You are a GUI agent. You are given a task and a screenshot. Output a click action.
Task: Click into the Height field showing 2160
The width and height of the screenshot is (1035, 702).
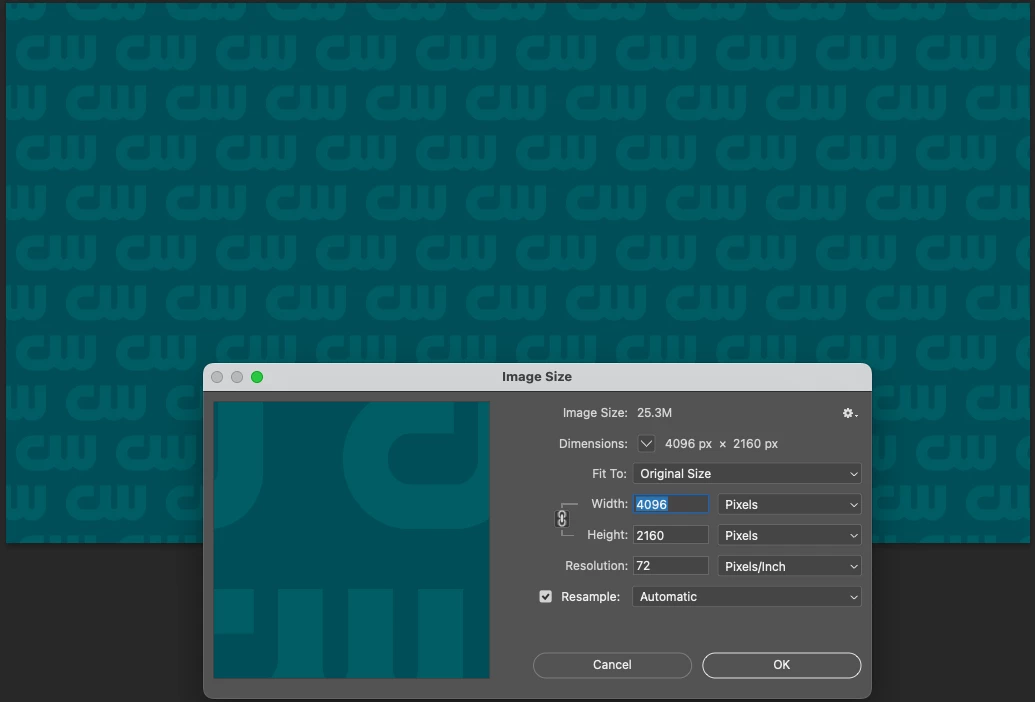pyautogui.click(x=671, y=535)
